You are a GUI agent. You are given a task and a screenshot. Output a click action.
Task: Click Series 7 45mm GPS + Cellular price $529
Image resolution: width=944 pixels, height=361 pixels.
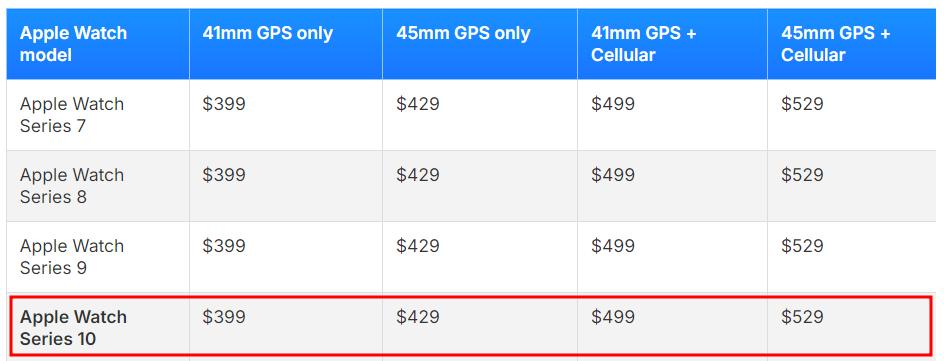coord(803,104)
